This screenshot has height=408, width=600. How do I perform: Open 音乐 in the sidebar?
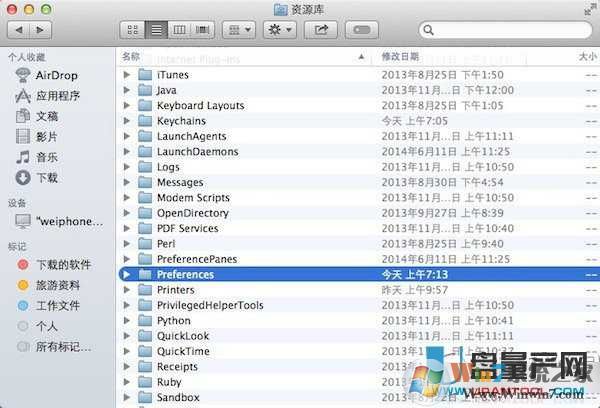[37, 157]
